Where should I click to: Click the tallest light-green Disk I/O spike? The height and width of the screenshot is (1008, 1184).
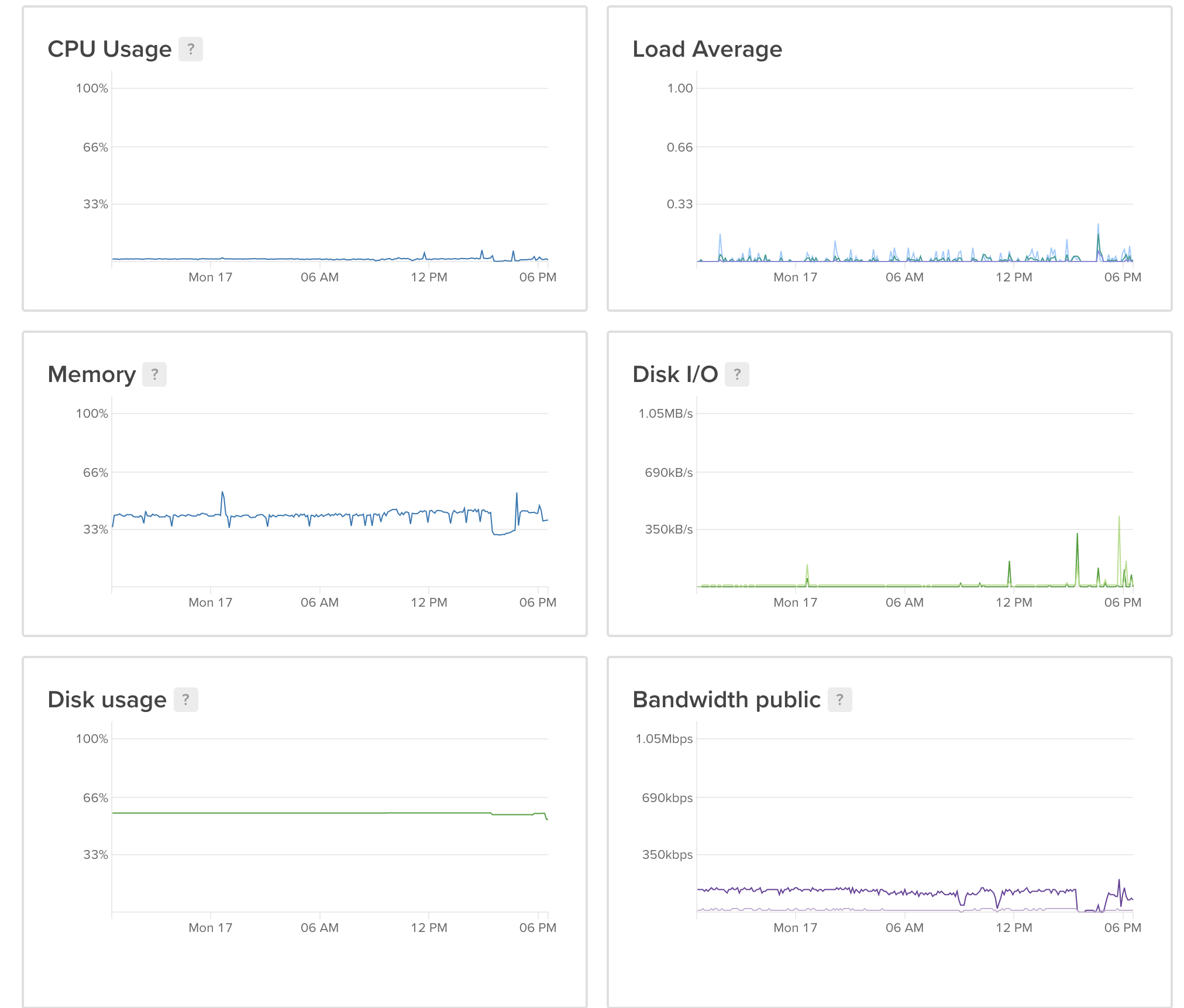click(x=1118, y=520)
